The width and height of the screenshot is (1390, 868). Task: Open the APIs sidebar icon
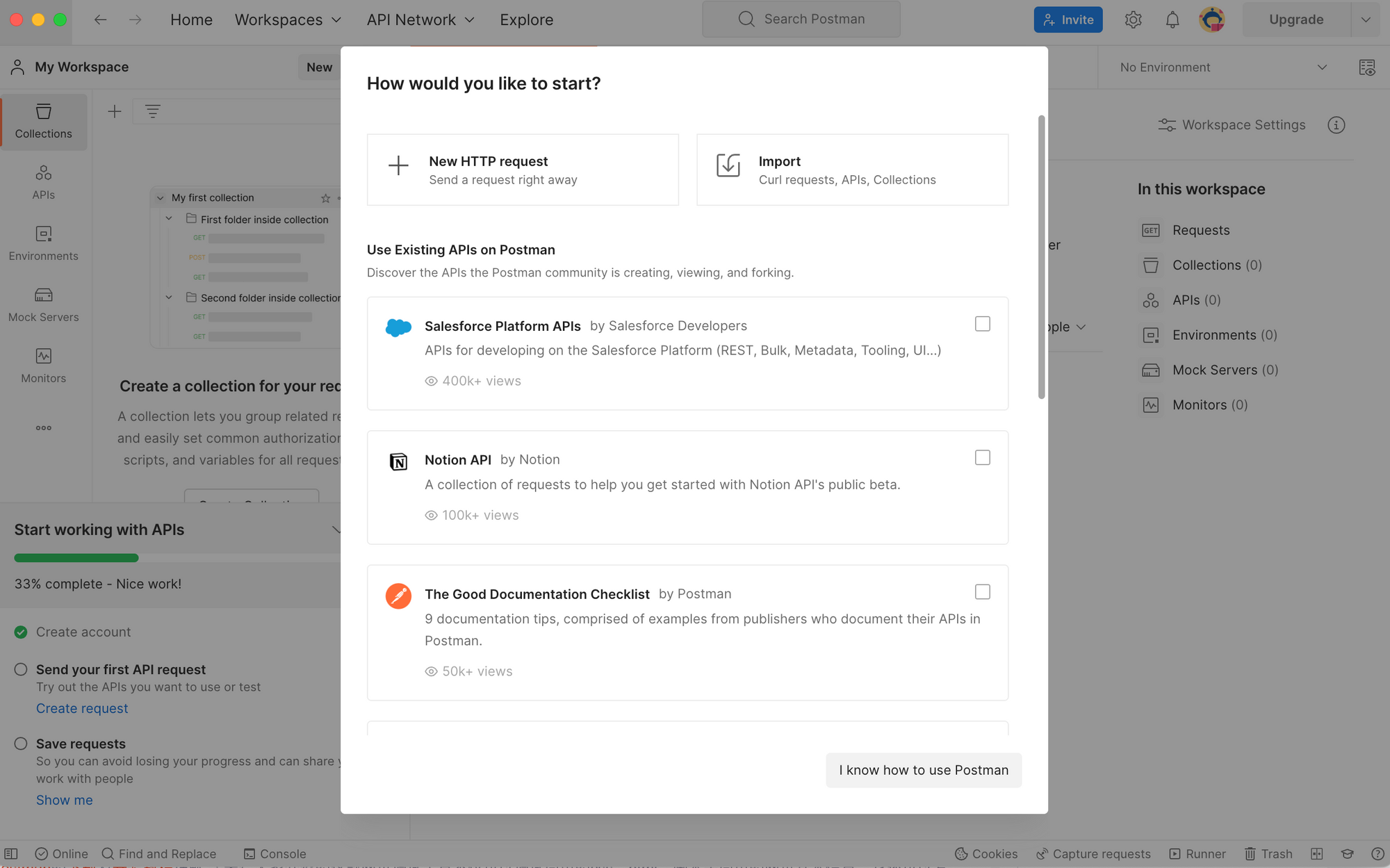click(43, 181)
